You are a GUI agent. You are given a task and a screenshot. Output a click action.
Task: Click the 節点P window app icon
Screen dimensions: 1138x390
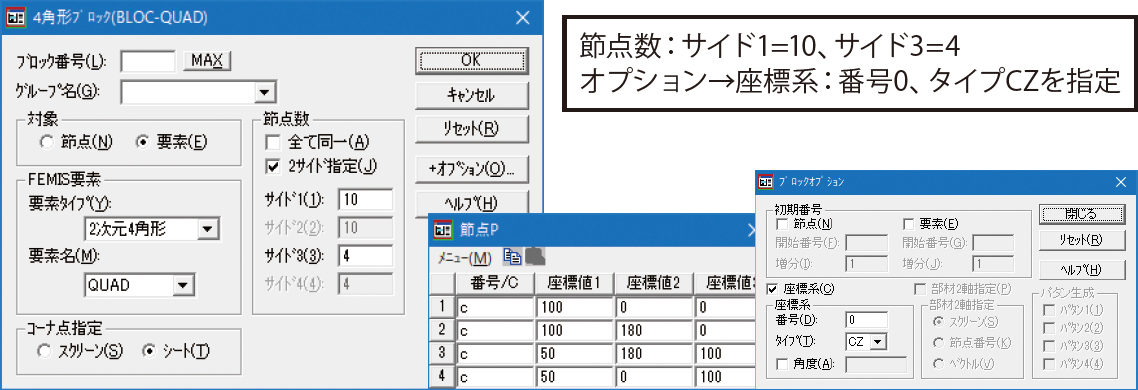click(442, 230)
